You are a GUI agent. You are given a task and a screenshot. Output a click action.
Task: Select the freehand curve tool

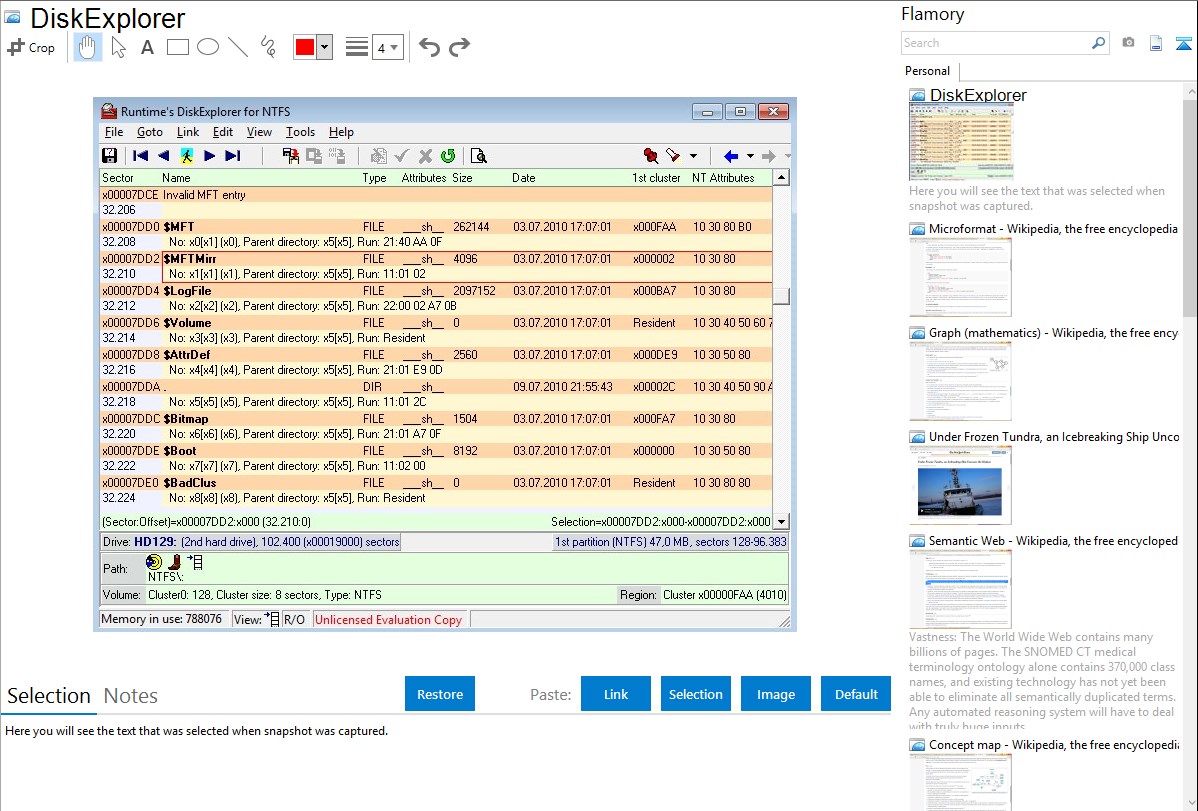click(x=268, y=47)
